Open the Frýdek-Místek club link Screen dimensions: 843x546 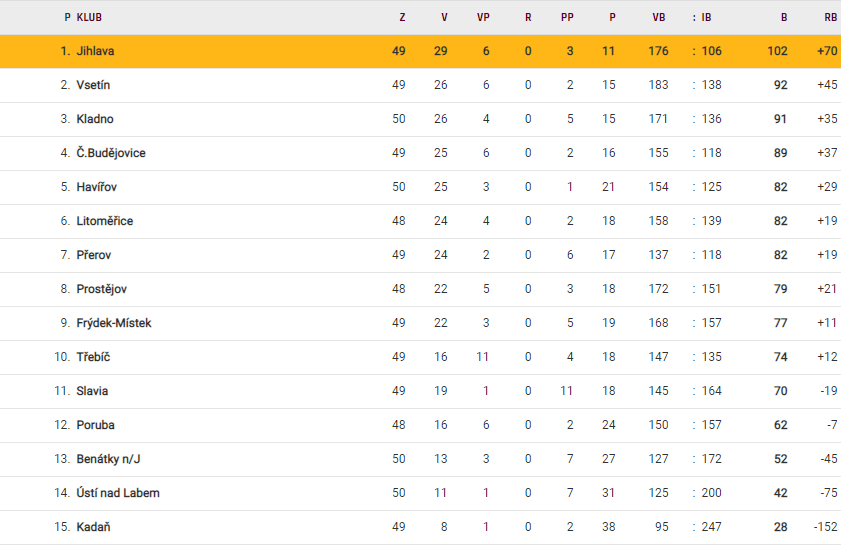pyautogui.click(x=113, y=323)
